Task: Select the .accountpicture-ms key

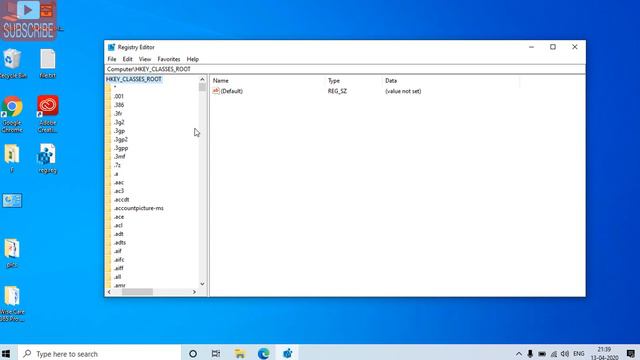Action: click(x=138, y=208)
